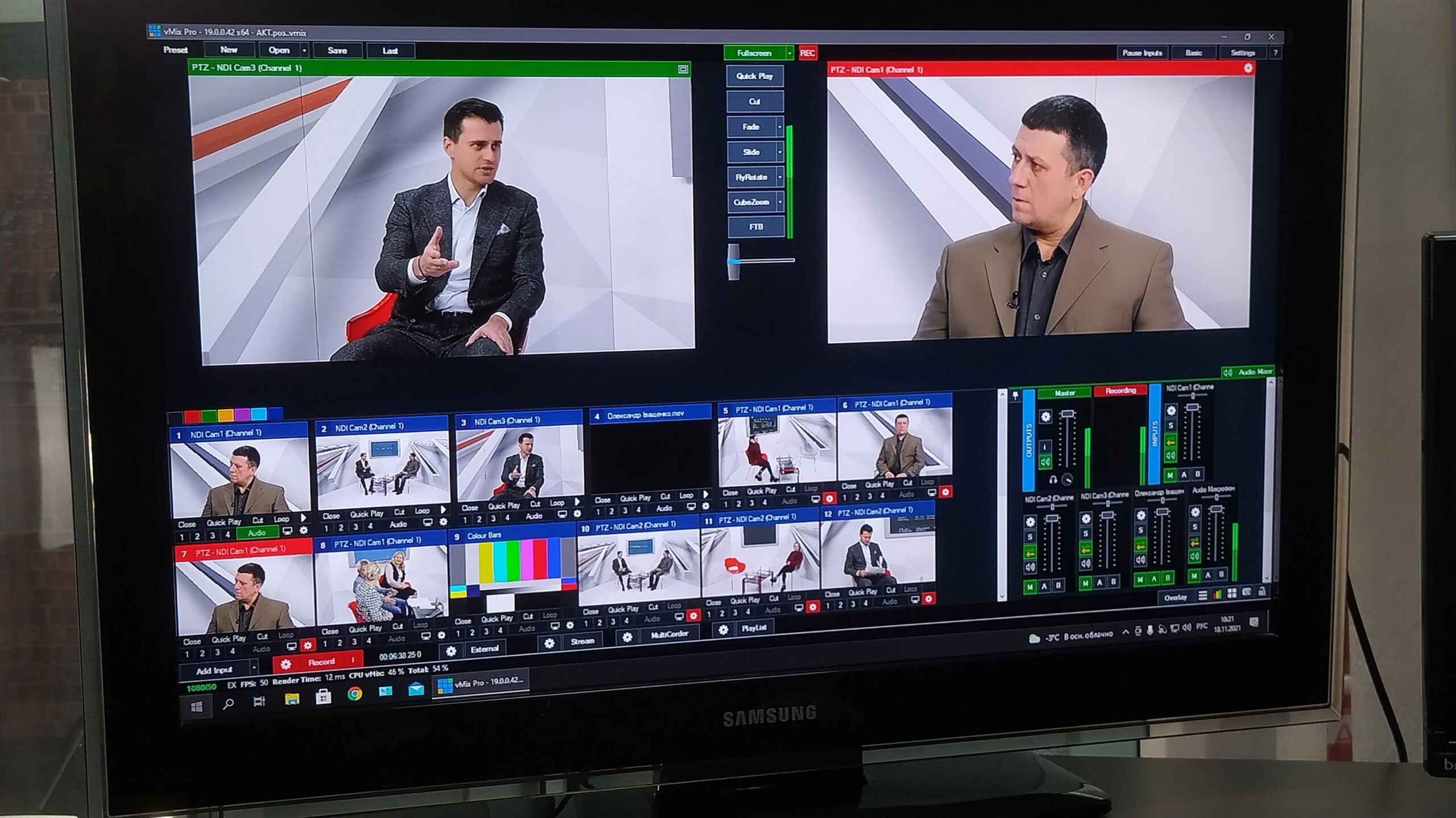Open Google Chrome from the taskbar
The image size is (1456, 818).
[355, 694]
